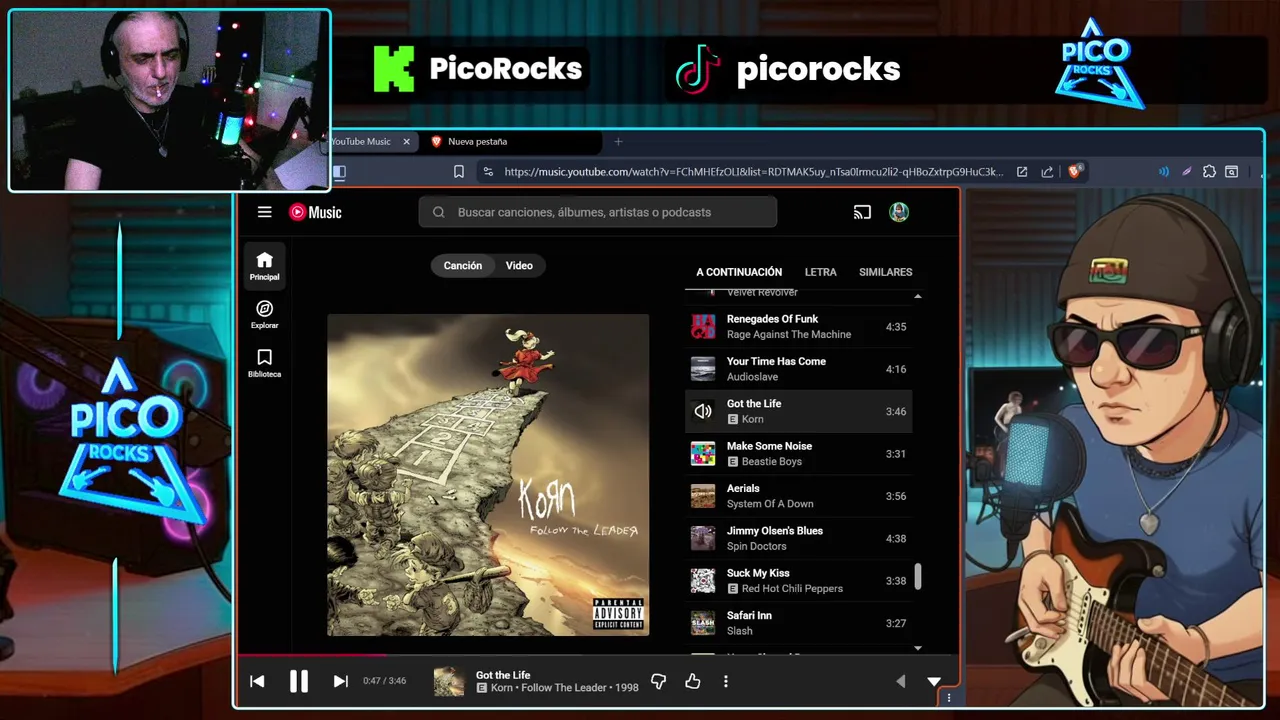Click the share page icon in address bar

click(x=1047, y=172)
